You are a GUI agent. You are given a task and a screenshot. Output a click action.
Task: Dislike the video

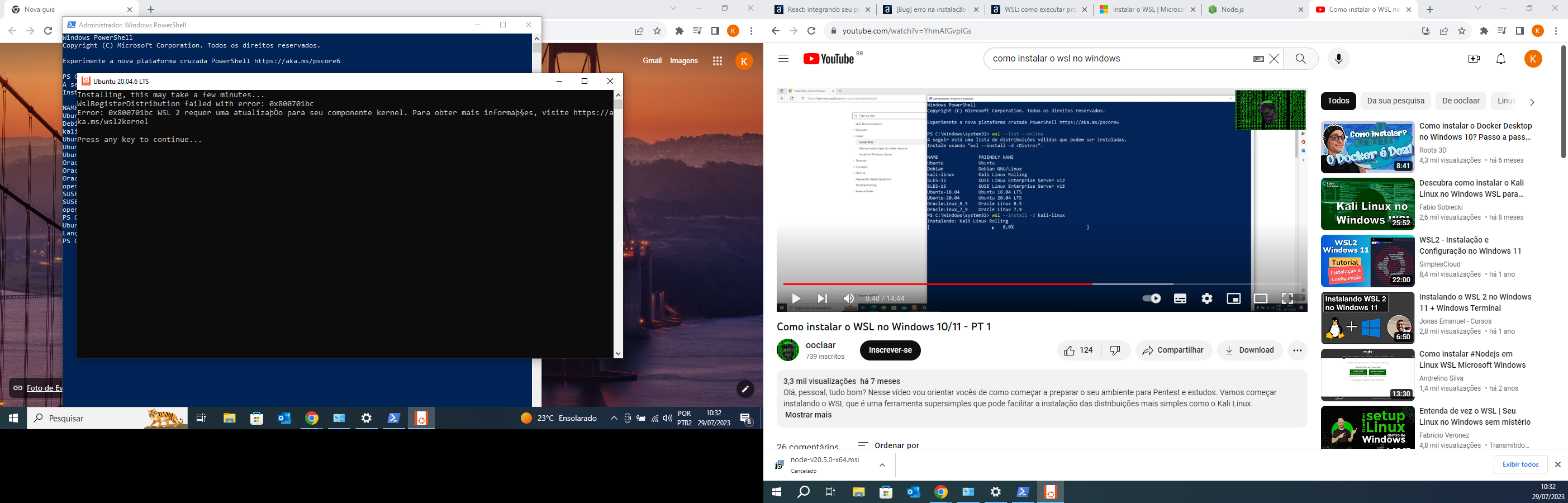(x=1115, y=350)
